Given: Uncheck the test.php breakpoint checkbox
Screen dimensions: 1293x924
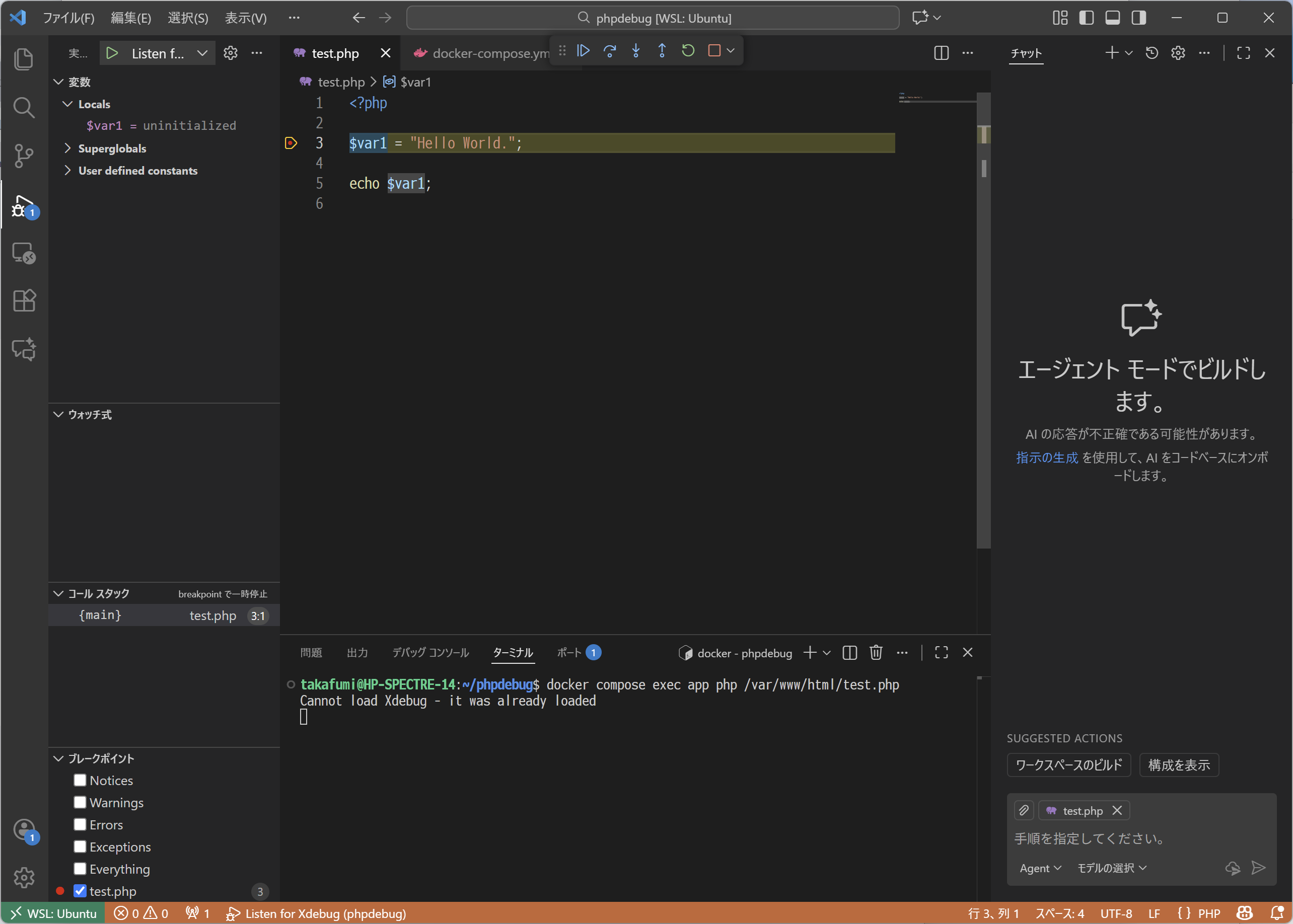Looking at the screenshot, I should 80,891.
